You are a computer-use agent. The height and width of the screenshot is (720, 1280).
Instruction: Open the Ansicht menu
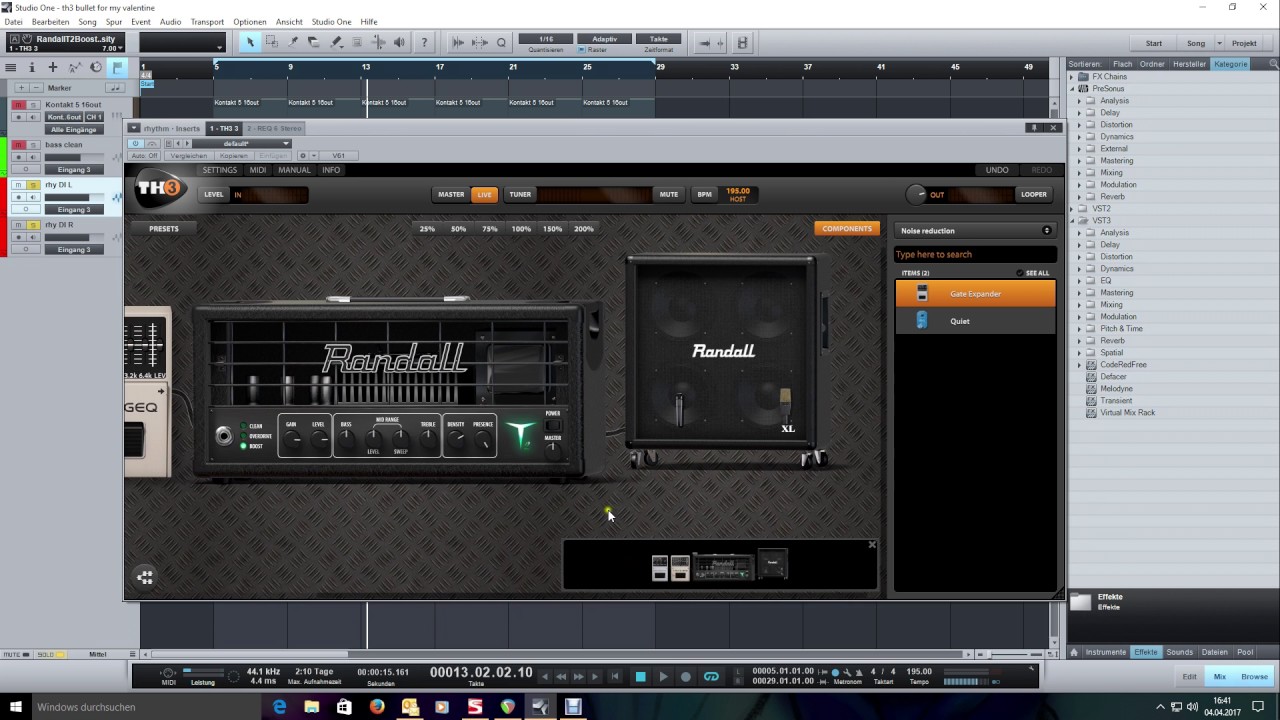coord(289,22)
